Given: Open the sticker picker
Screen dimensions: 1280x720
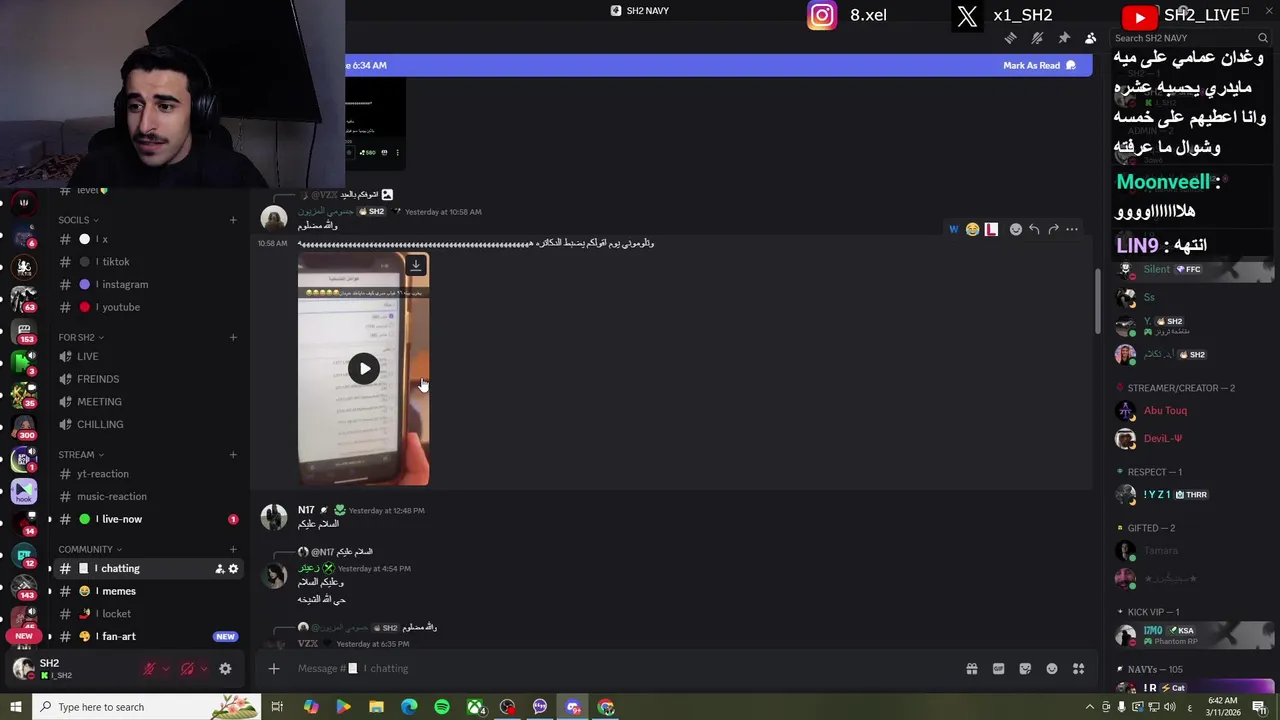Looking at the screenshot, I should (1025, 669).
